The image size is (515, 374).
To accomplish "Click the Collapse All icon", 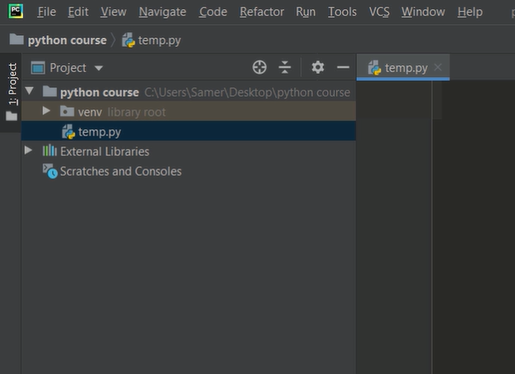I will click(x=285, y=67).
